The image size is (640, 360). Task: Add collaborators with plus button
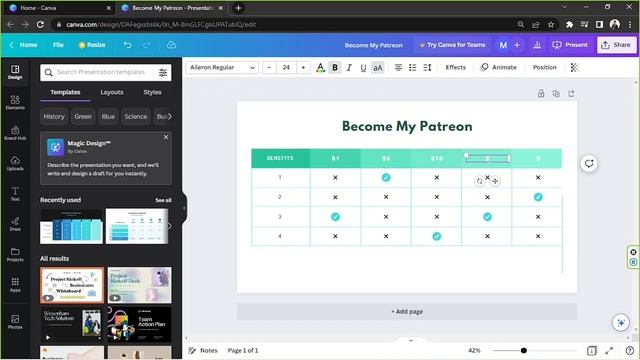click(517, 45)
